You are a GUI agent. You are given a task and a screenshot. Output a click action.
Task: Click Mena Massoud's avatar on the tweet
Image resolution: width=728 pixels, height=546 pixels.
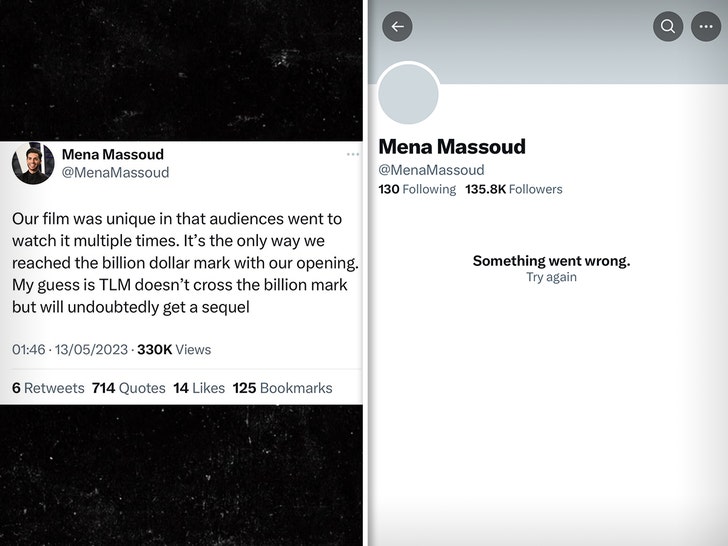click(x=33, y=163)
